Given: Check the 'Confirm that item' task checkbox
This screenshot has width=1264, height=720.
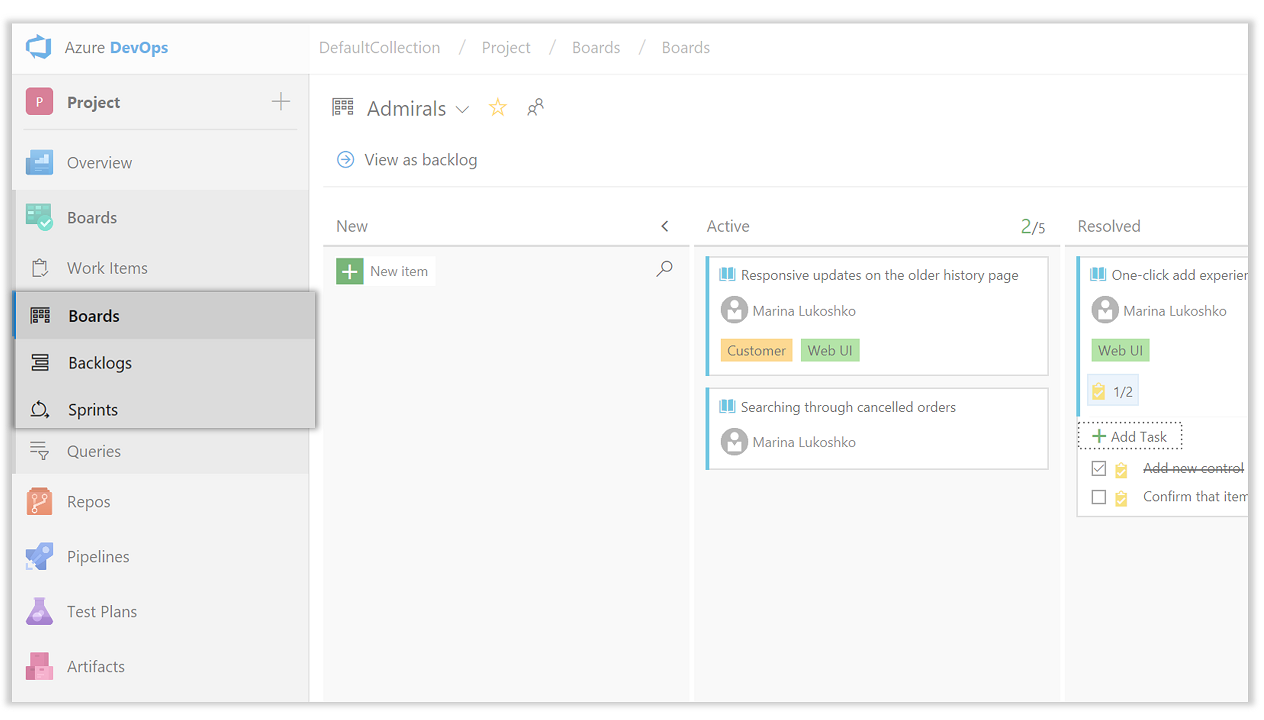Looking at the screenshot, I should (x=1099, y=497).
